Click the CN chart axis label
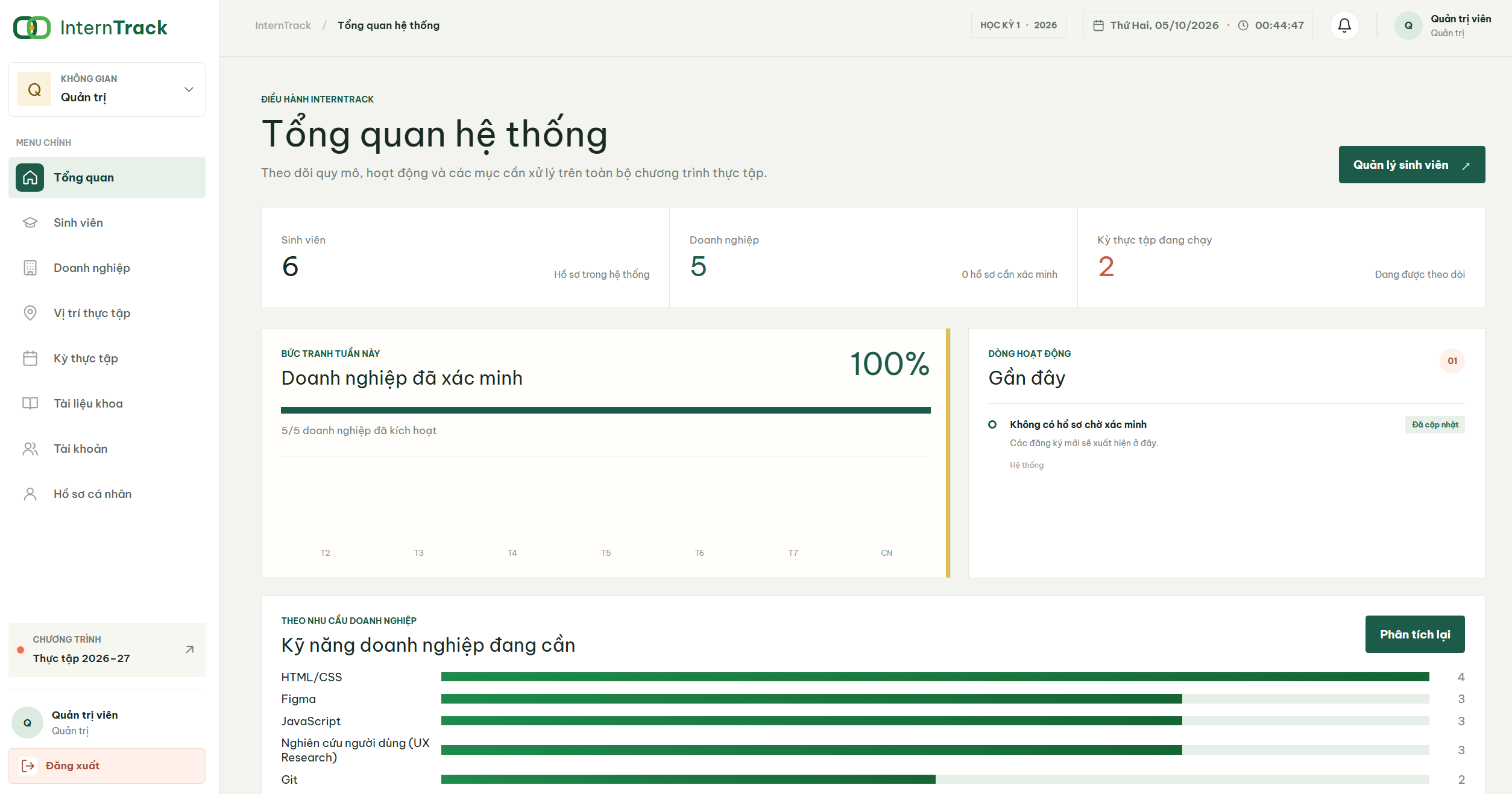This screenshot has width=1512, height=794. [886, 553]
